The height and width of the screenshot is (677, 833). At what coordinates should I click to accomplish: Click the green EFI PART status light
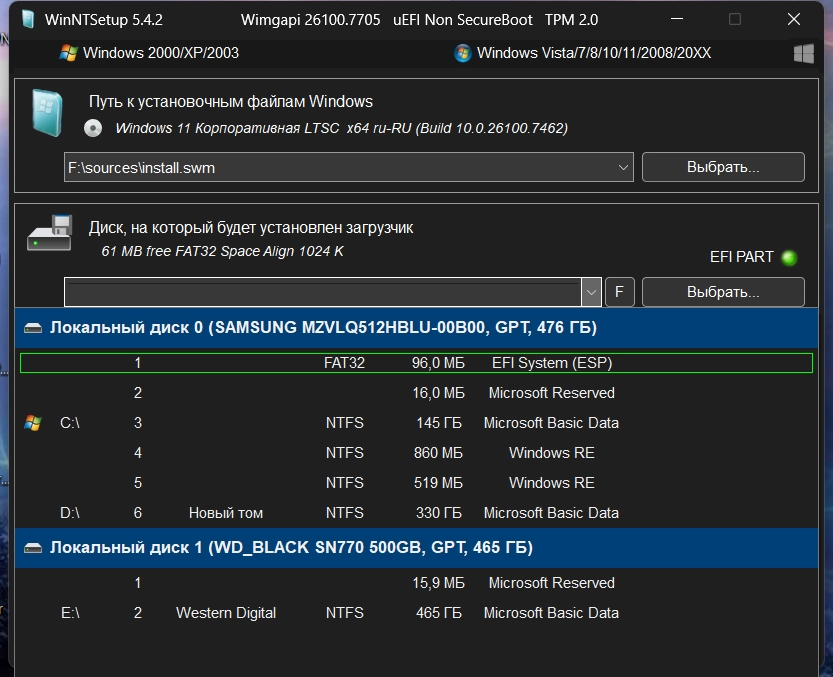coord(789,257)
